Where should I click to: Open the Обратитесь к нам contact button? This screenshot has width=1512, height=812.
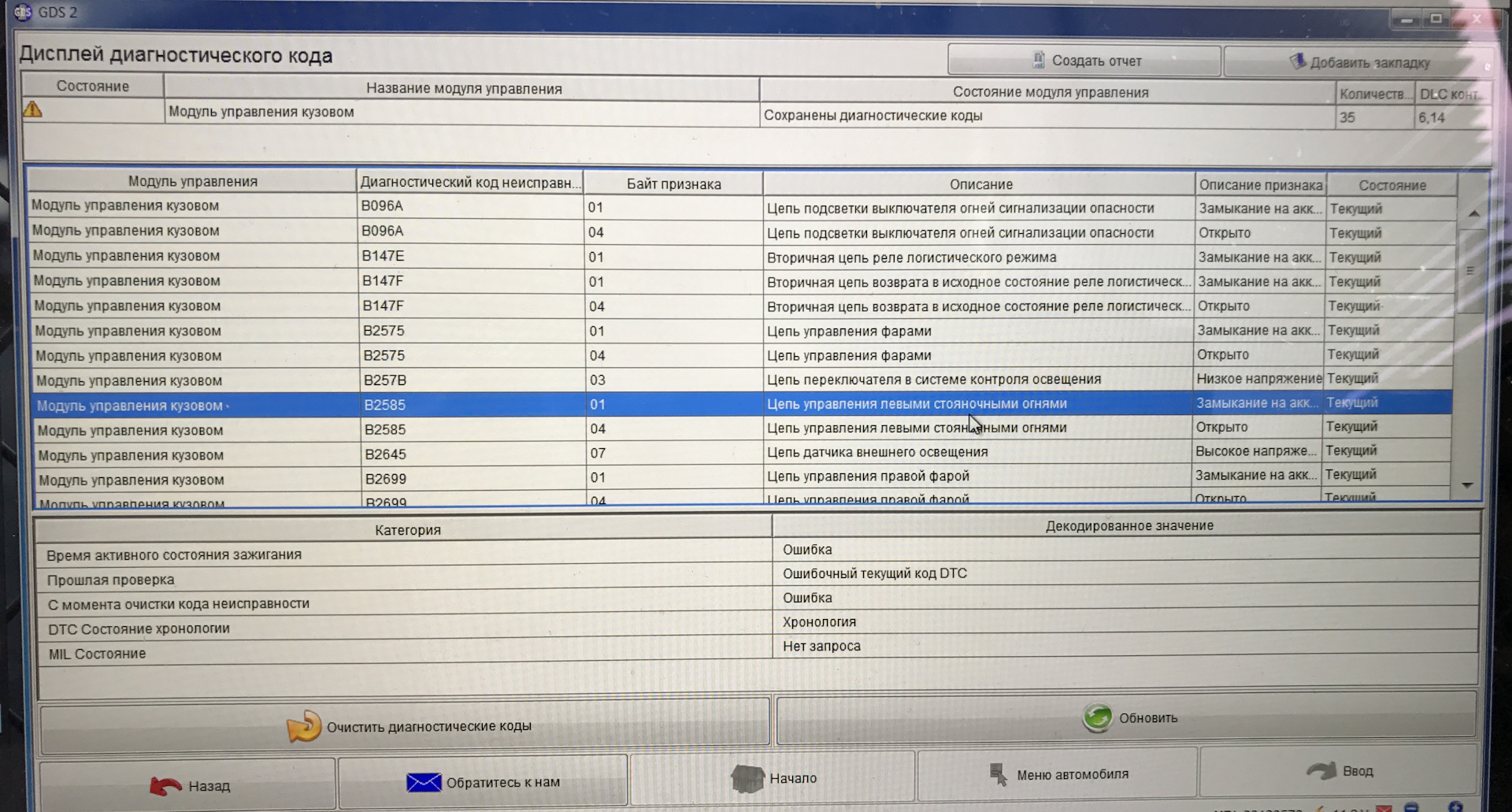click(483, 782)
